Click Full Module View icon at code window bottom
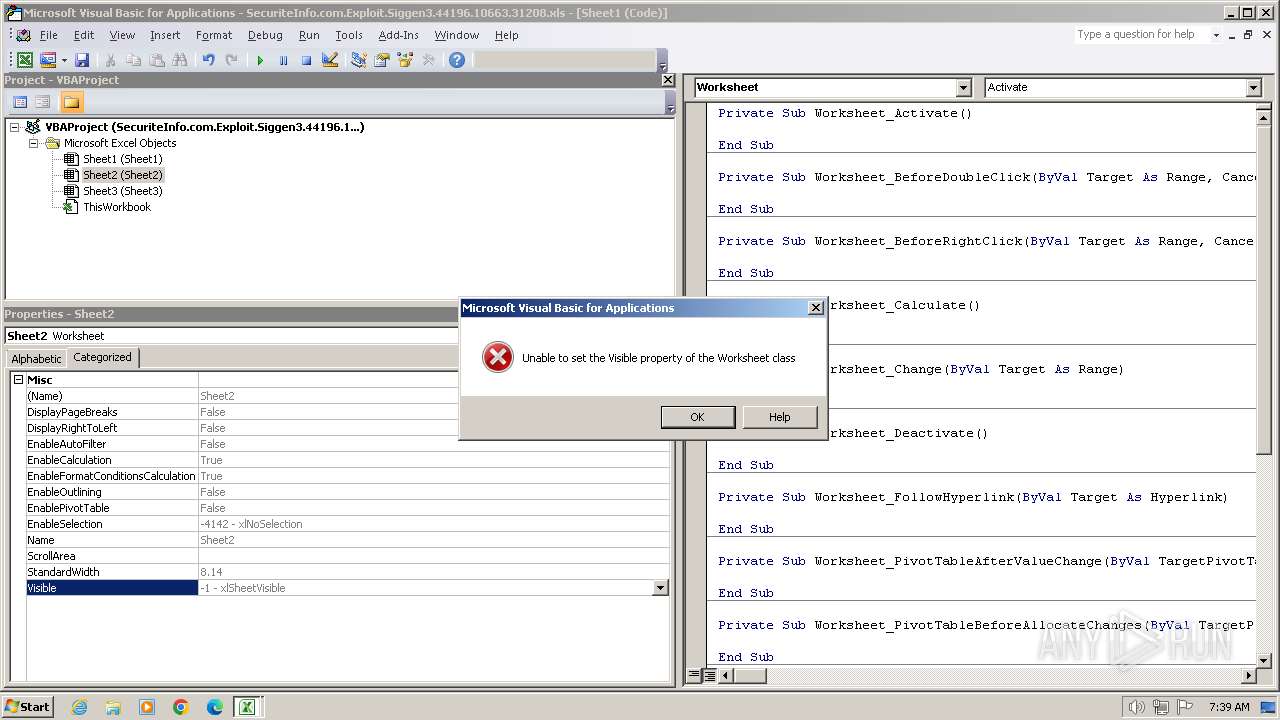The image size is (1280, 720). (x=709, y=675)
